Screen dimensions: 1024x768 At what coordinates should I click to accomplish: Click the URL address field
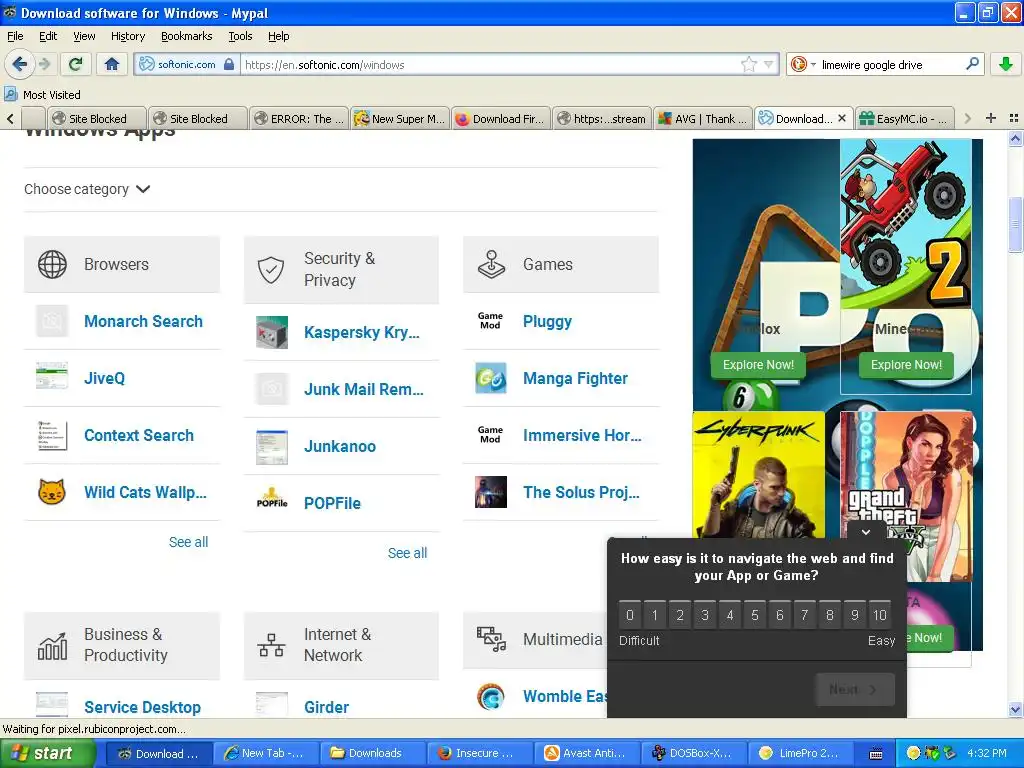point(490,65)
